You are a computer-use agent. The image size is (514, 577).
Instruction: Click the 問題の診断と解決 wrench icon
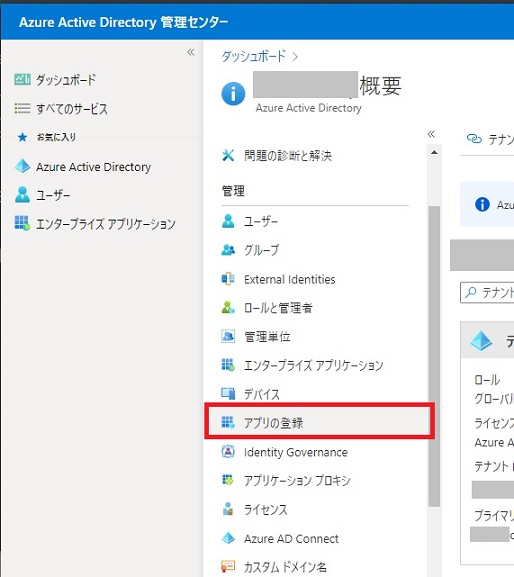tap(228, 155)
